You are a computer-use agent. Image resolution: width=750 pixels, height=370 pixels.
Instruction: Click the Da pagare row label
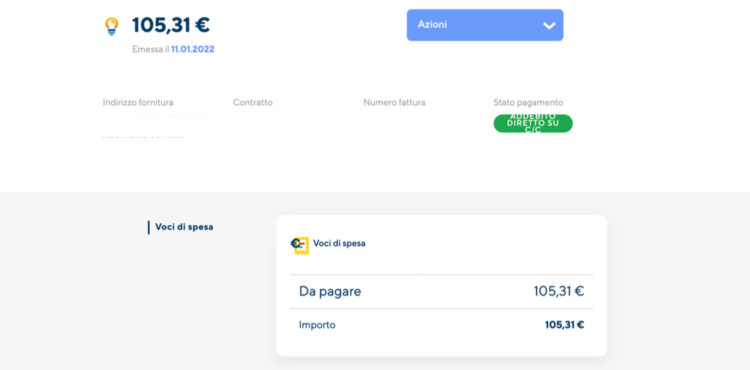(330, 291)
